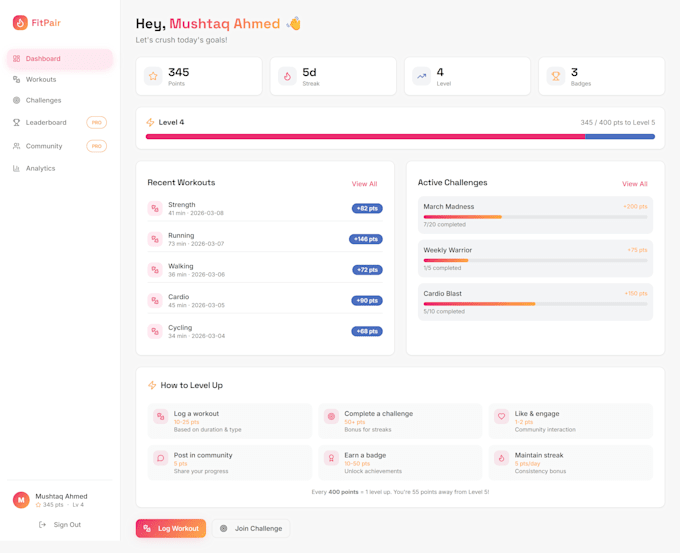The width and height of the screenshot is (680, 553).
Task: Open the Analytics page
Action: click(60, 168)
